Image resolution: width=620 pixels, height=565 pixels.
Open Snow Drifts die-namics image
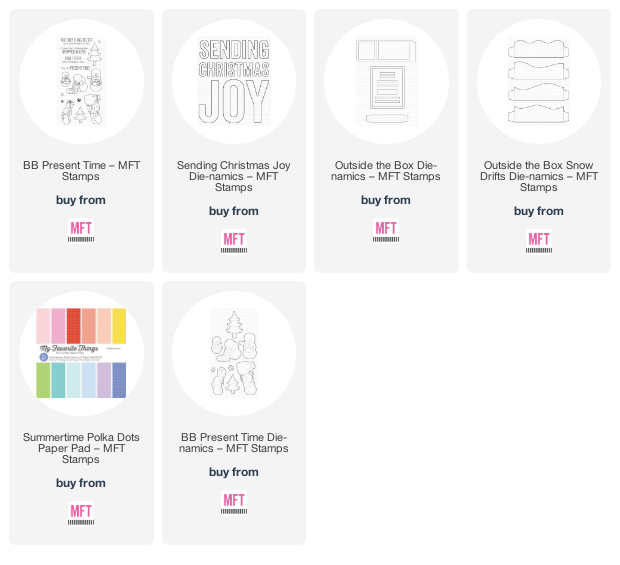point(539,81)
